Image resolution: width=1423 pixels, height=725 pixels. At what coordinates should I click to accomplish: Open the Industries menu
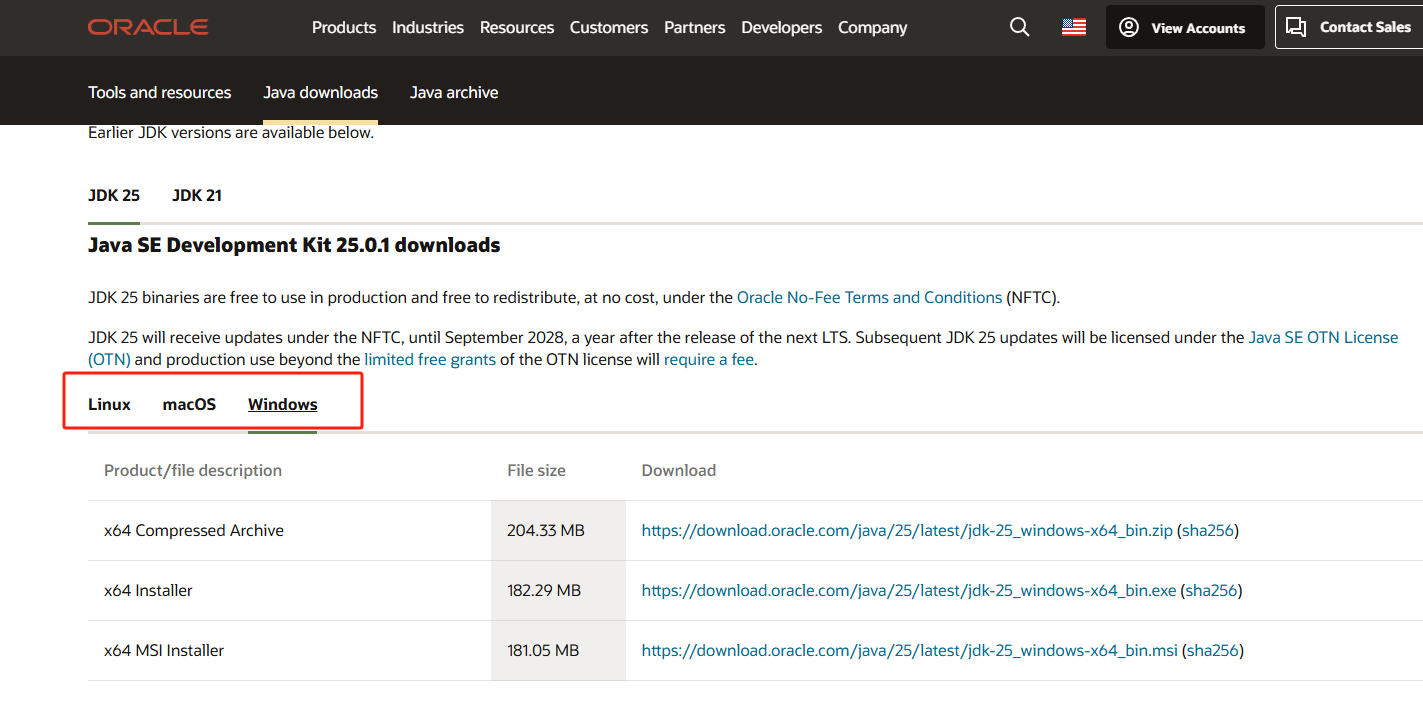tap(428, 28)
